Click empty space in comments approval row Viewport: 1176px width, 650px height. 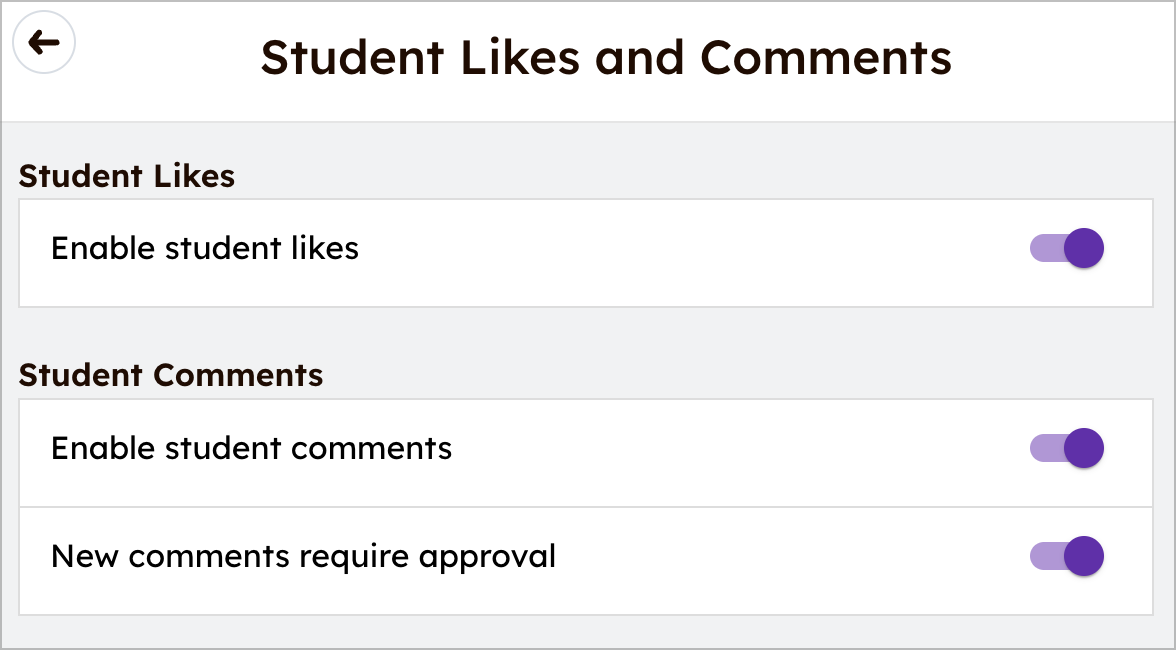[790, 558]
